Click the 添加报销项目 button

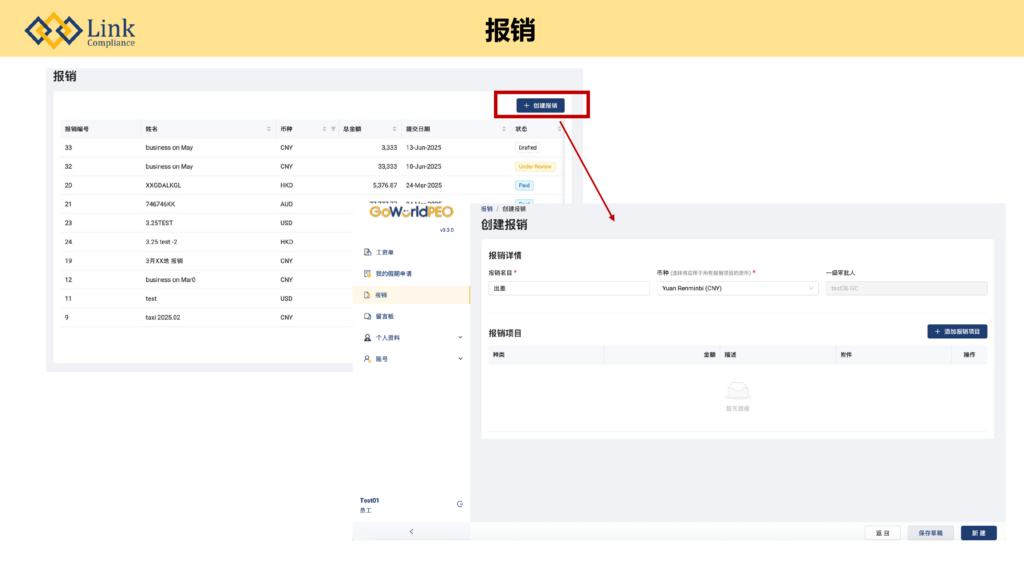(957, 331)
